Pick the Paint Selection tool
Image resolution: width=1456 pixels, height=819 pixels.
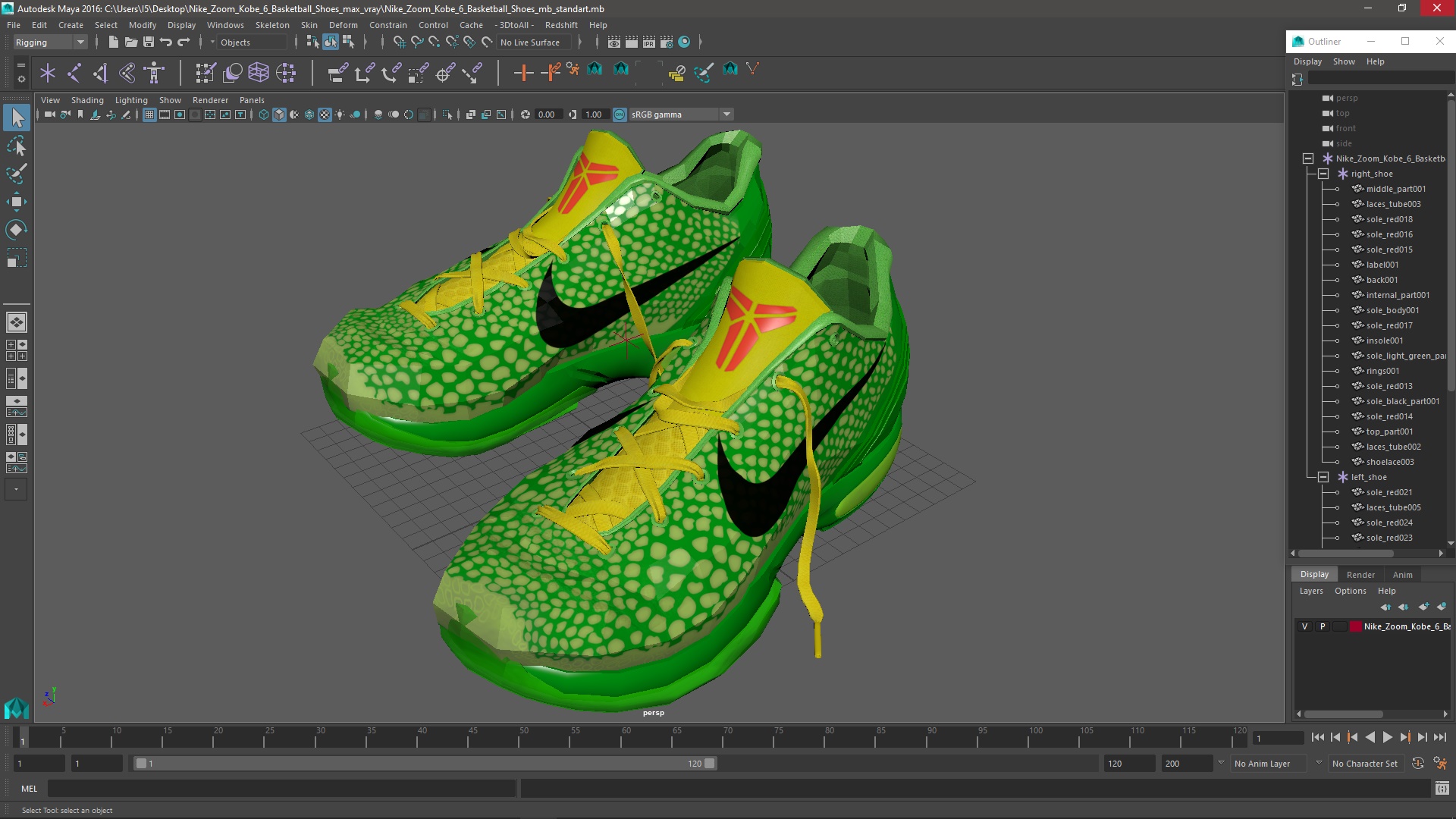[17, 173]
